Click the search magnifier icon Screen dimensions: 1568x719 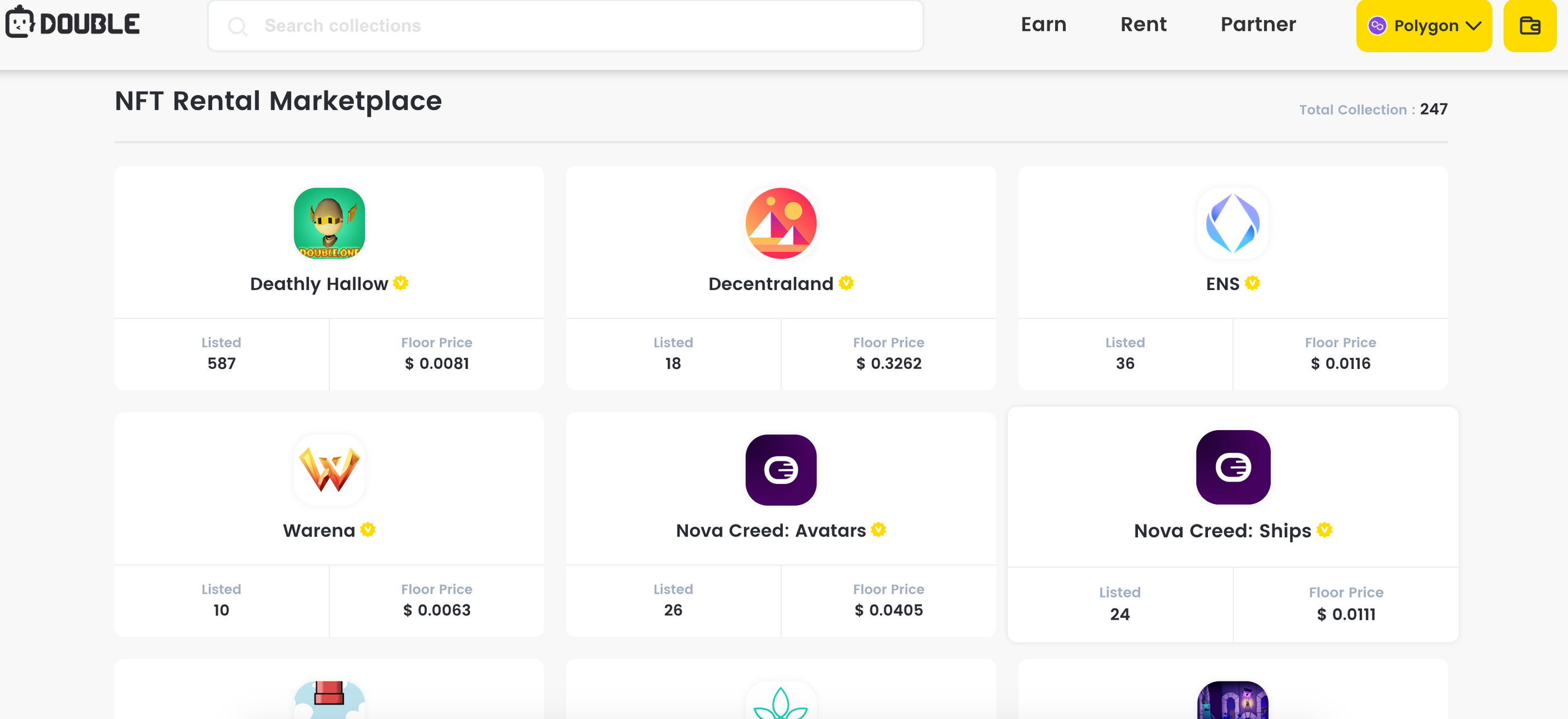[238, 26]
